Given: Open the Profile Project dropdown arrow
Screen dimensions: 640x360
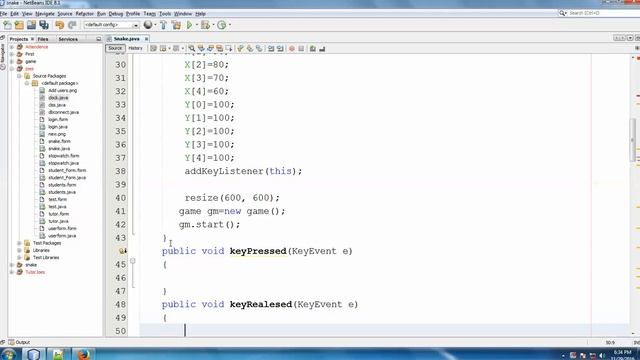Looking at the screenshot, I should 229,25.
